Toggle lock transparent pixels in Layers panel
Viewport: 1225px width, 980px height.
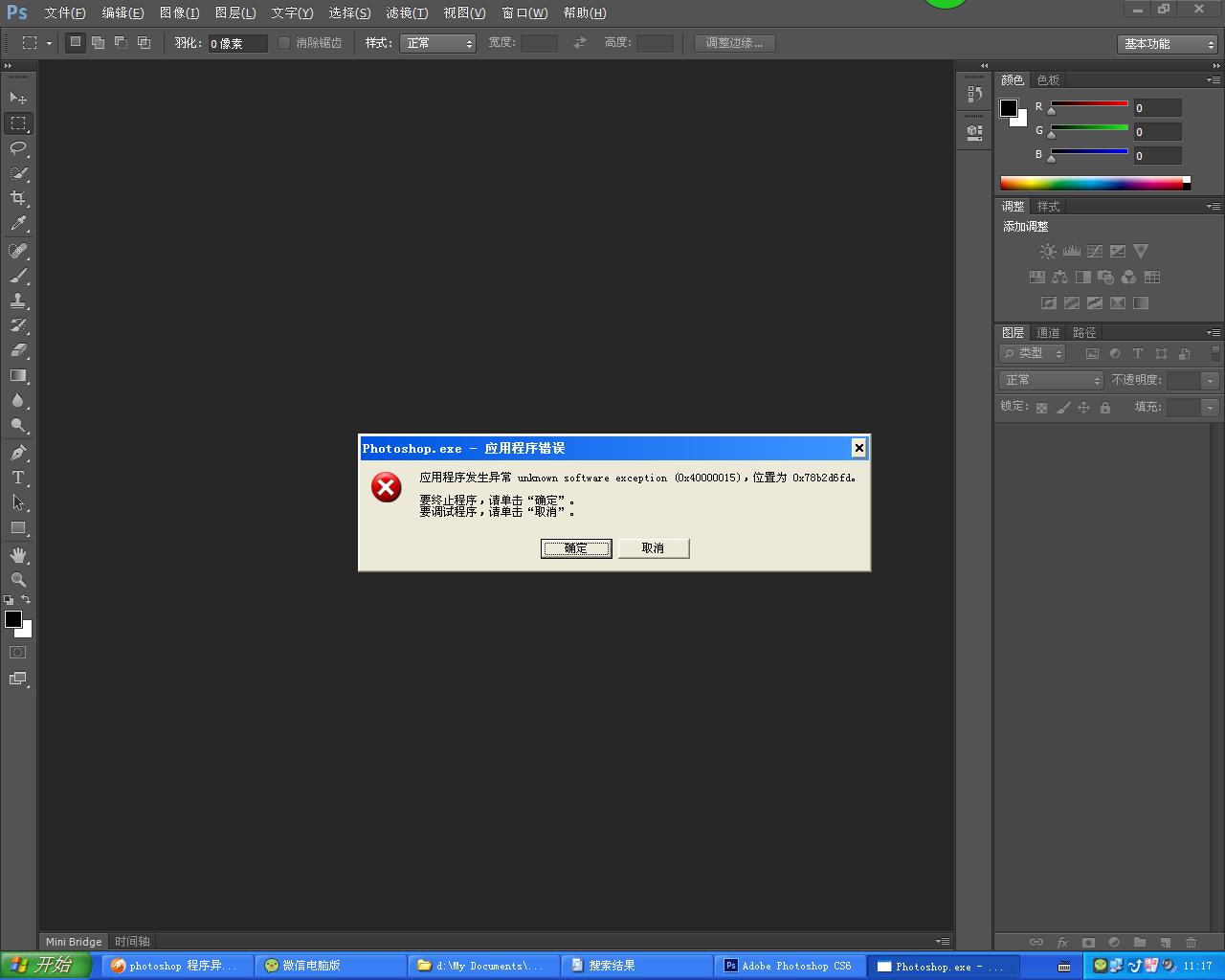pyautogui.click(x=1041, y=408)
